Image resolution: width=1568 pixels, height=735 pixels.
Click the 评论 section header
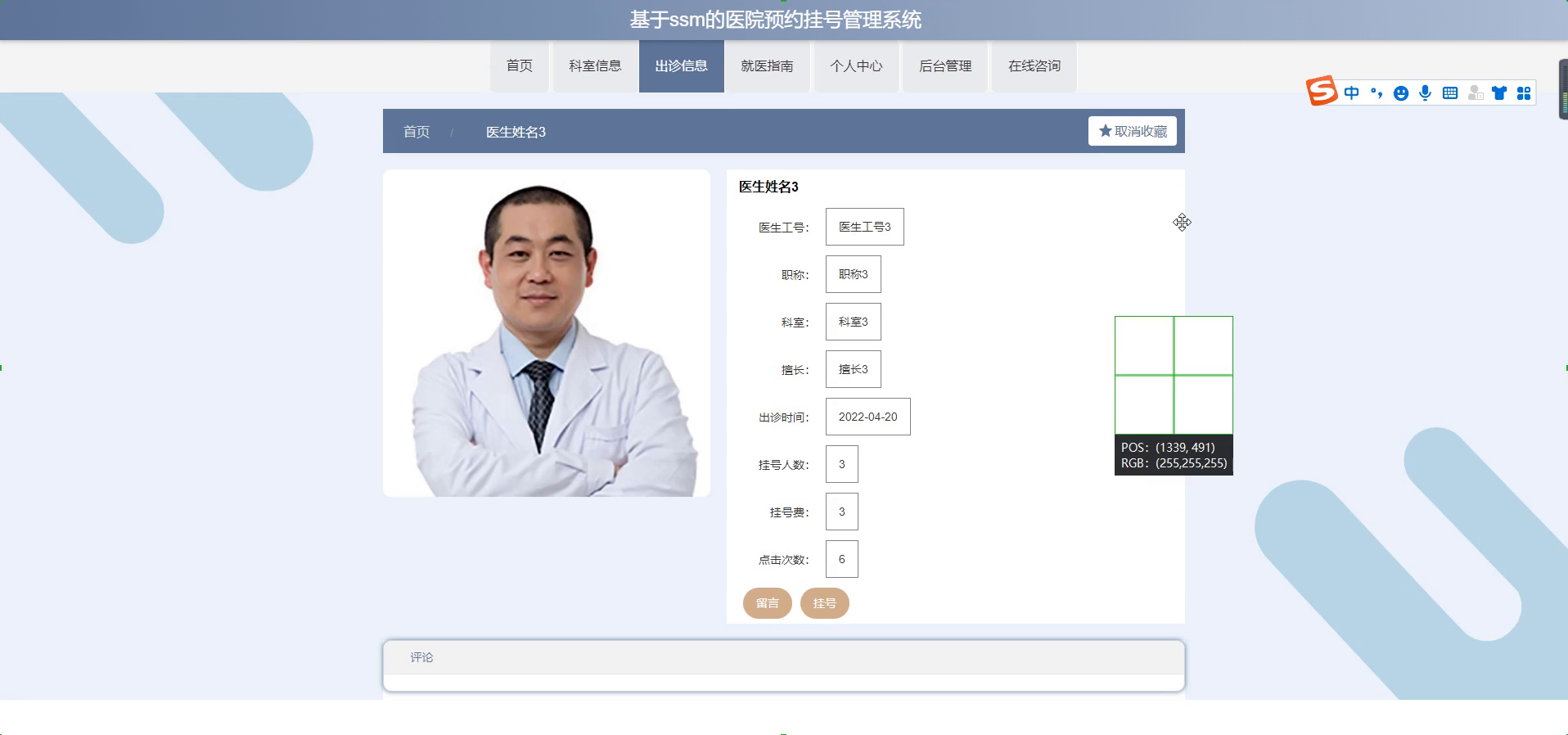tap(784, 657)
